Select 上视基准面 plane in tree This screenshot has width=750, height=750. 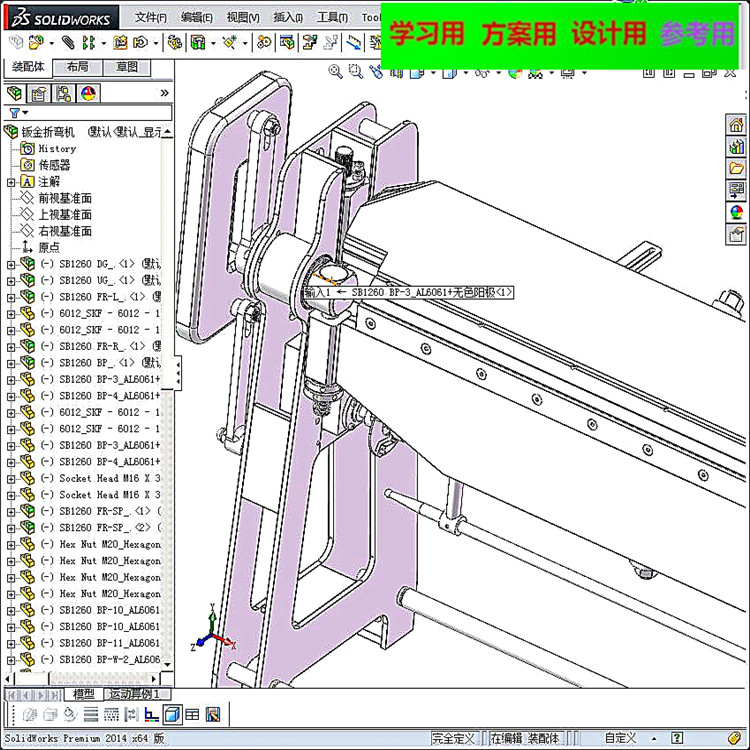65,215
